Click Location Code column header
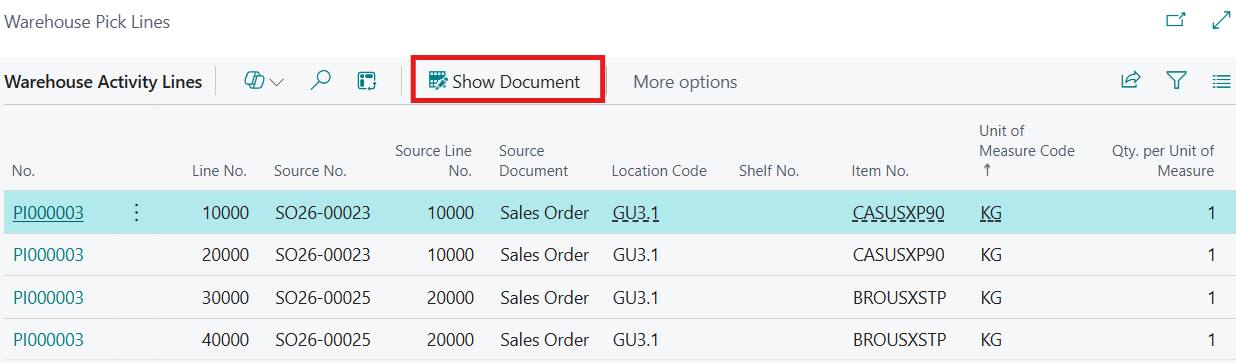This screenshot has width=1236, height=363. 659,171
